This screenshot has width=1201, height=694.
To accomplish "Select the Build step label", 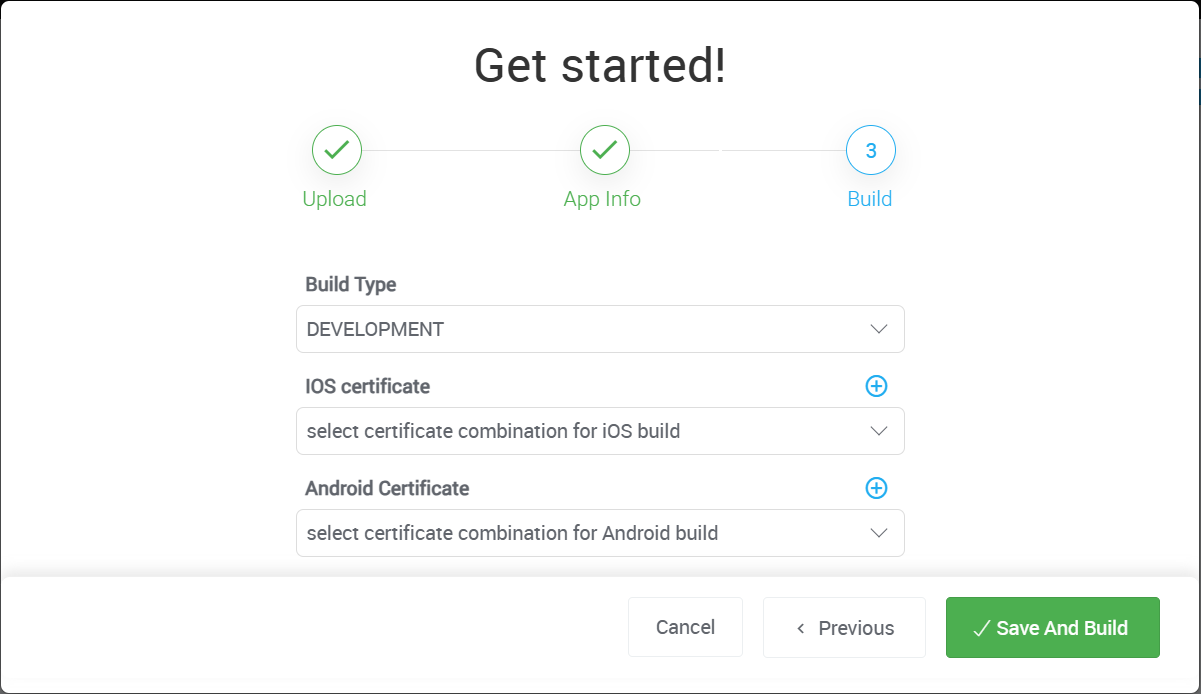I will coord(870,198).
